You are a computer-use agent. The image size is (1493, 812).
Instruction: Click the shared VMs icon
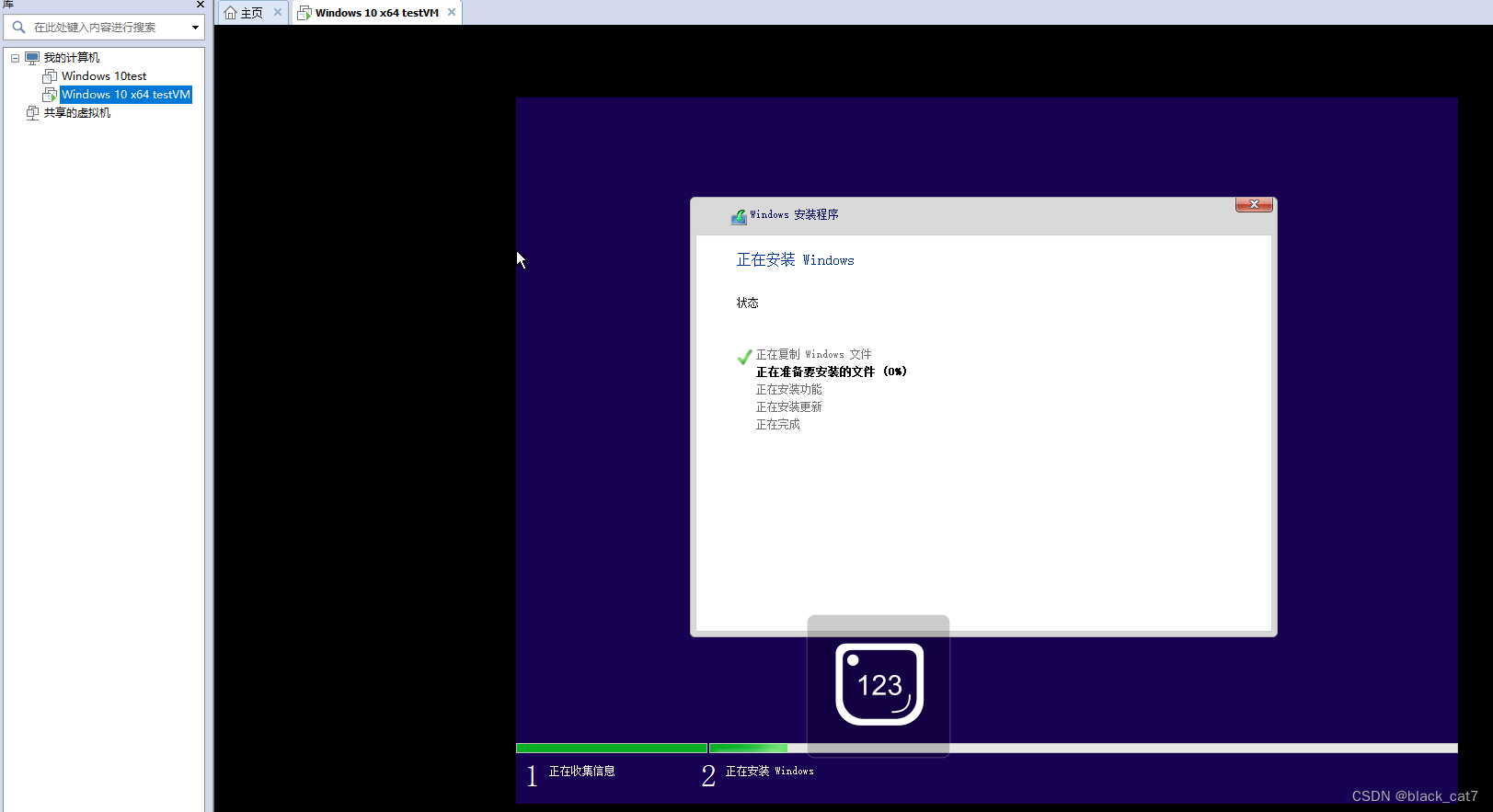[x=32, y=113]
